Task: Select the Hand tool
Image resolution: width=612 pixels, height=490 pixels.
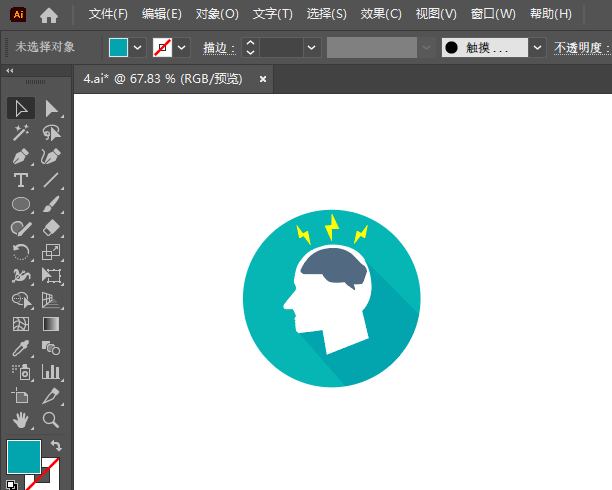Action: point(21,420)
